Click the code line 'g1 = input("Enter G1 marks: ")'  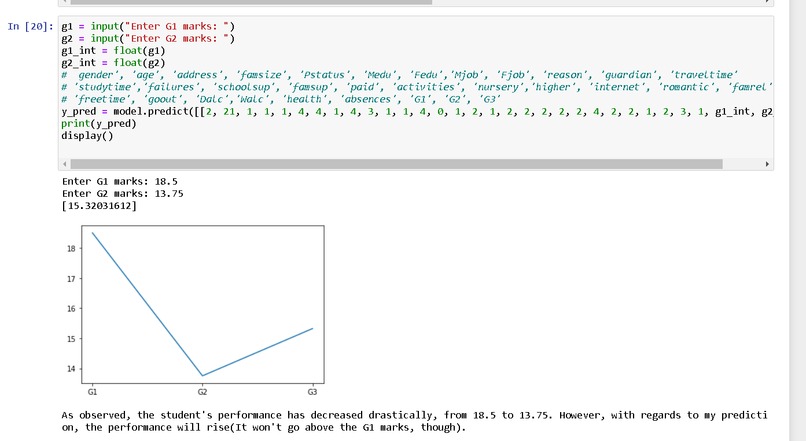tap(148, 26)
